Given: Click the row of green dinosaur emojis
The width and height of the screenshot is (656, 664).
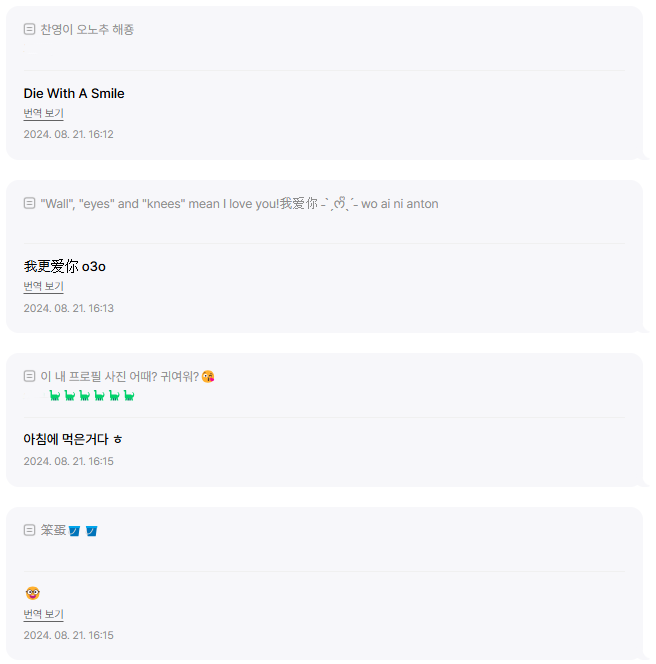Looking at the screenshot, I should 91,396.
